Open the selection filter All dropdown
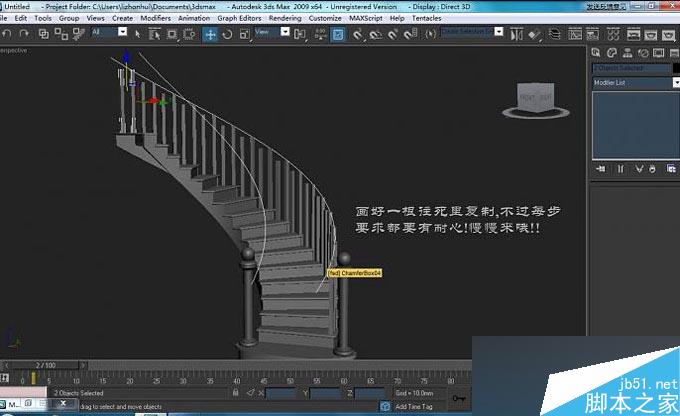 (x=123, y=32)
